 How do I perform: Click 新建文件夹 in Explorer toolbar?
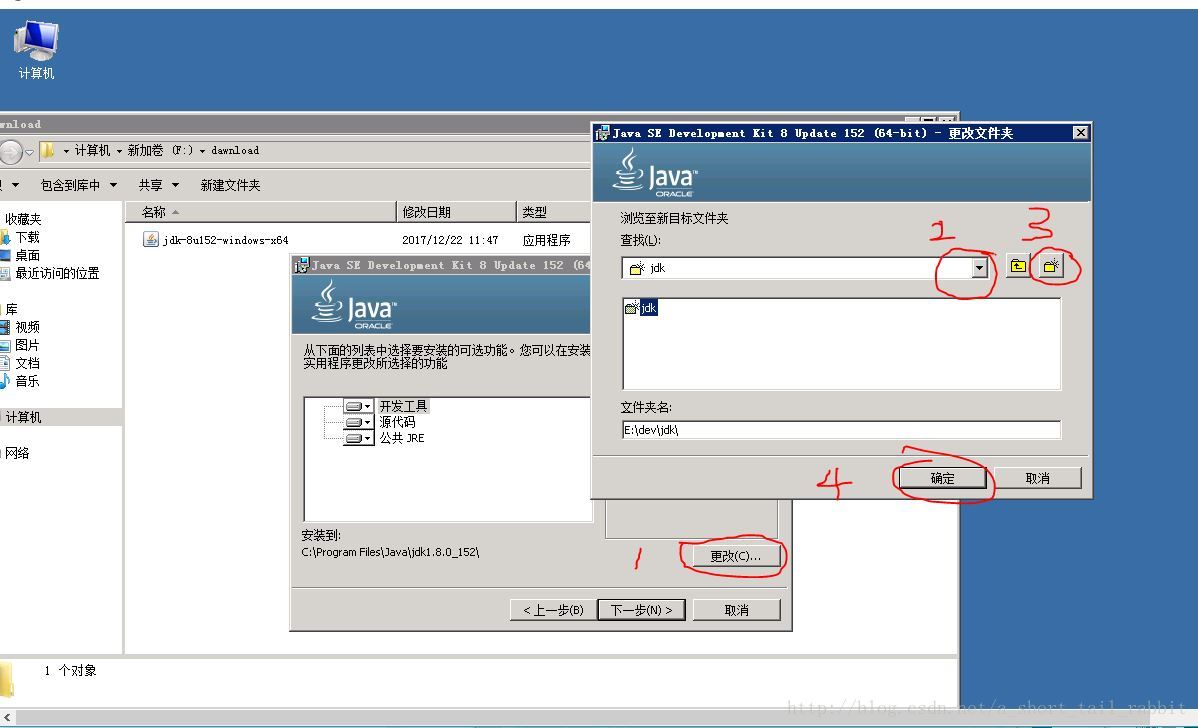[x=230, y=185]
